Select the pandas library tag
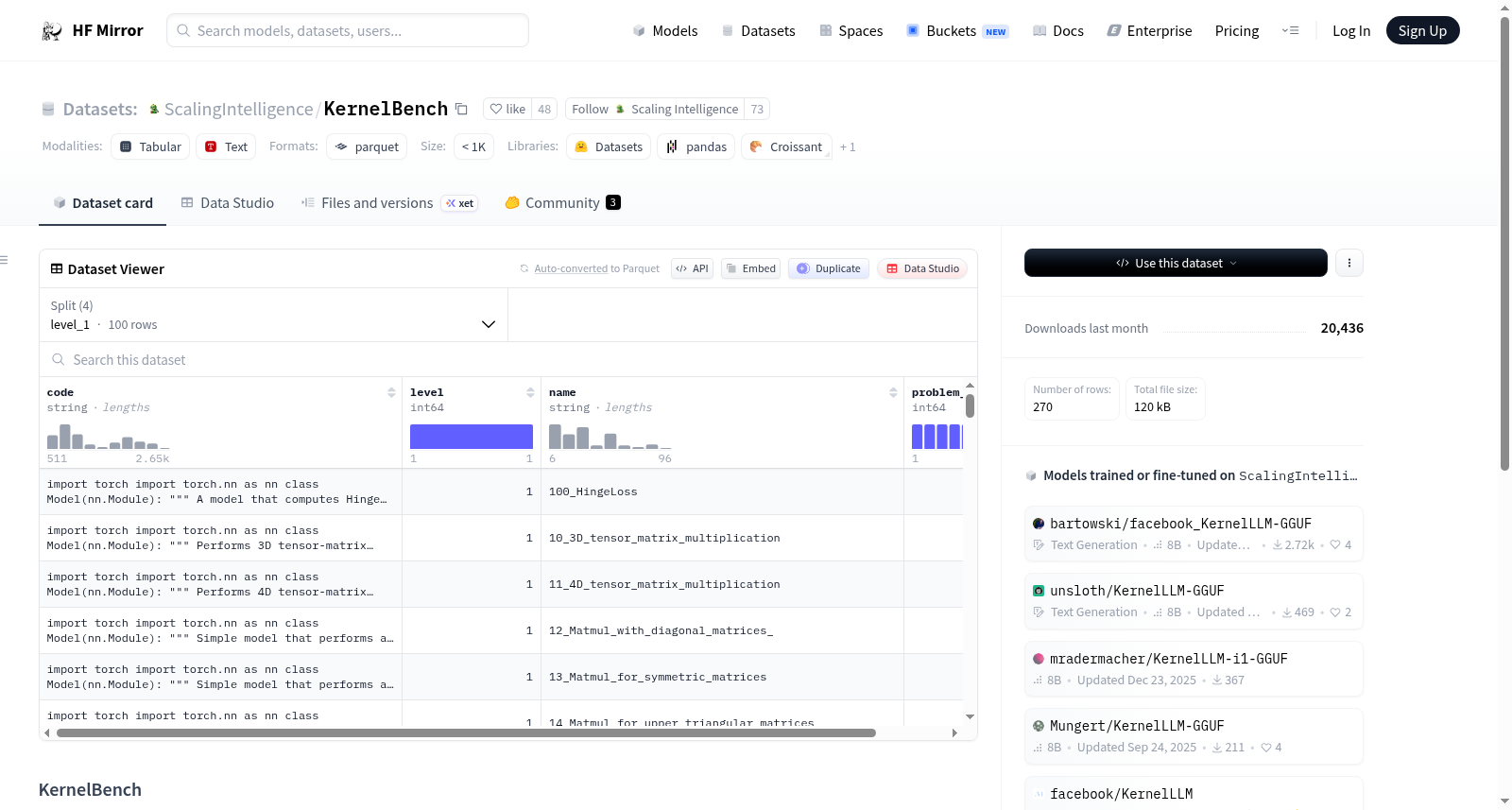The height and width of the screenshot is (810, 1512). (x=696, y=146)
